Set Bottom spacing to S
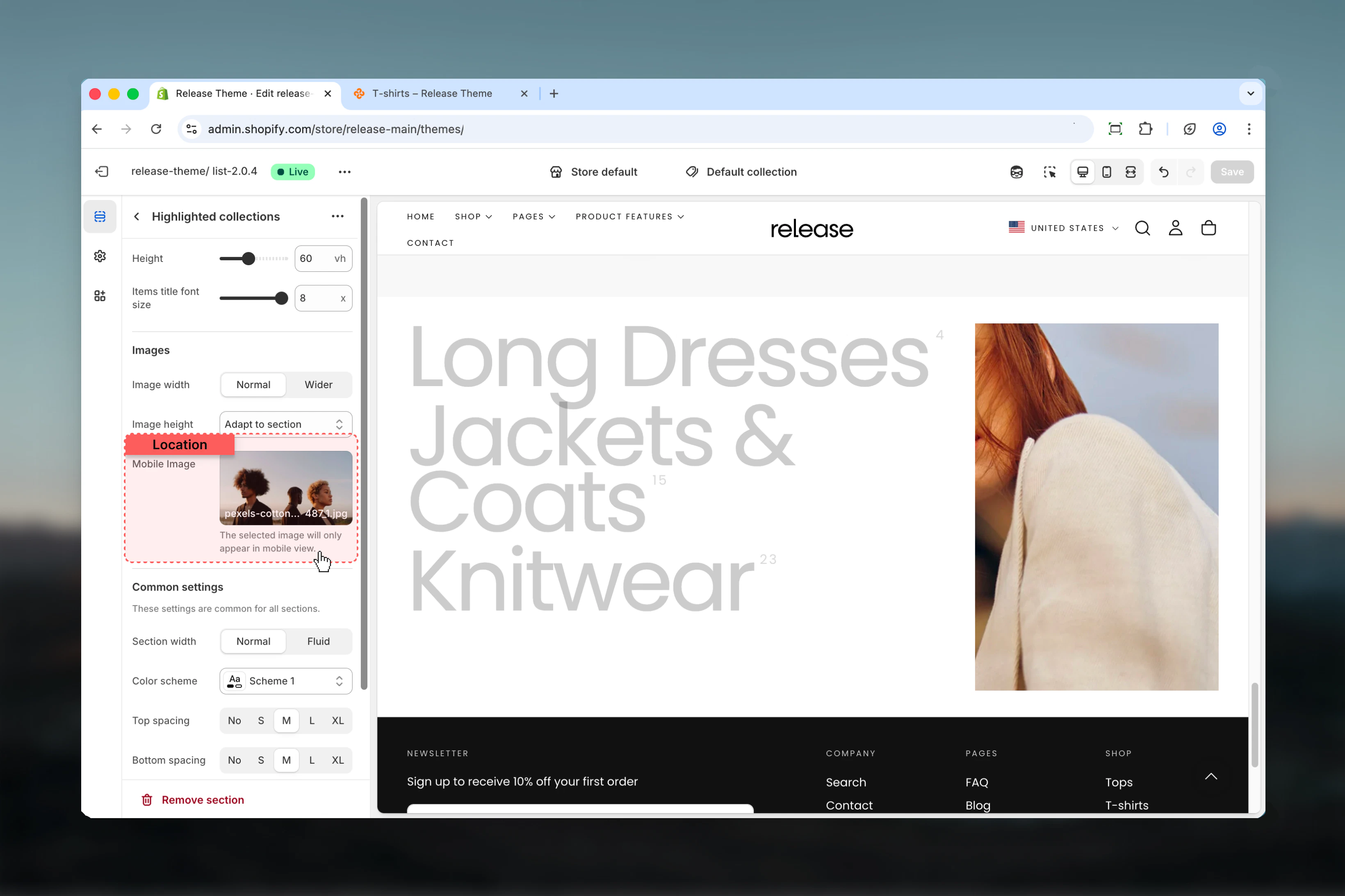Viewport: 1345px width, 896px height. pyautogui.click(x=261, y=760)
